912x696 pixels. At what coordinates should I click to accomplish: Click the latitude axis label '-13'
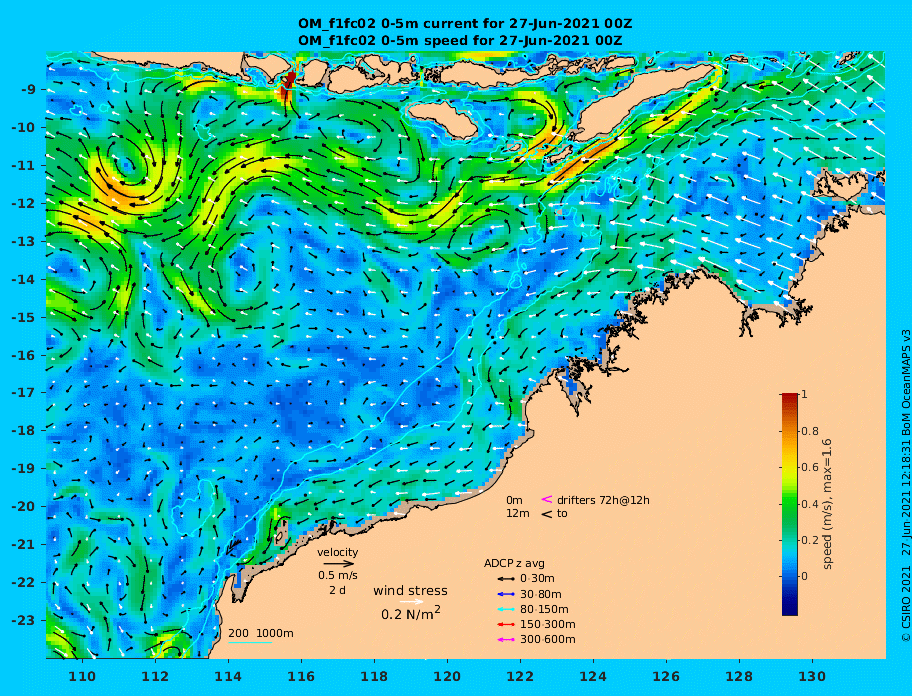pyautogui.click(x=24, y=241)
